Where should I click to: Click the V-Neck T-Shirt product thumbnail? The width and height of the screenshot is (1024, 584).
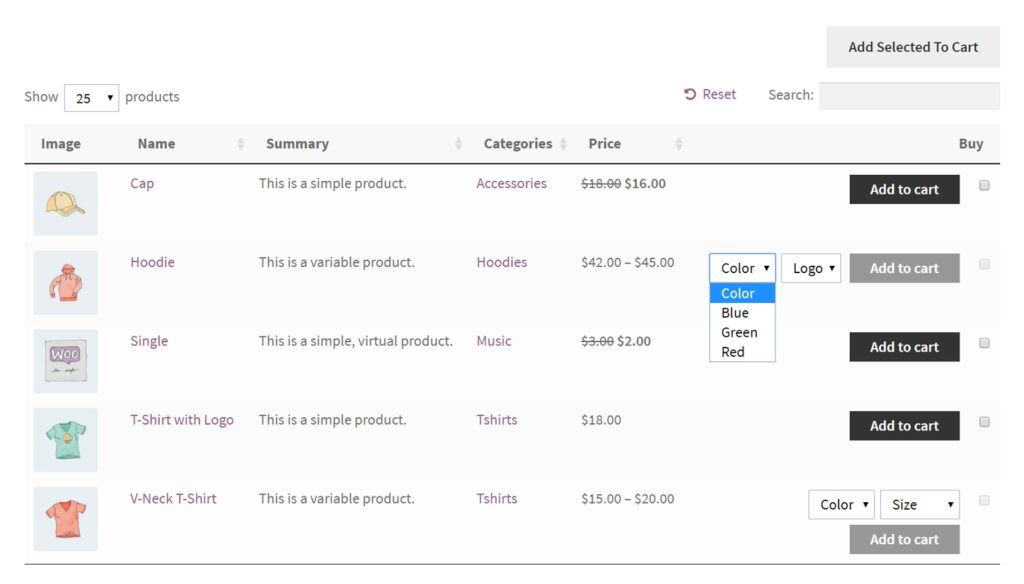coord(65,519)
